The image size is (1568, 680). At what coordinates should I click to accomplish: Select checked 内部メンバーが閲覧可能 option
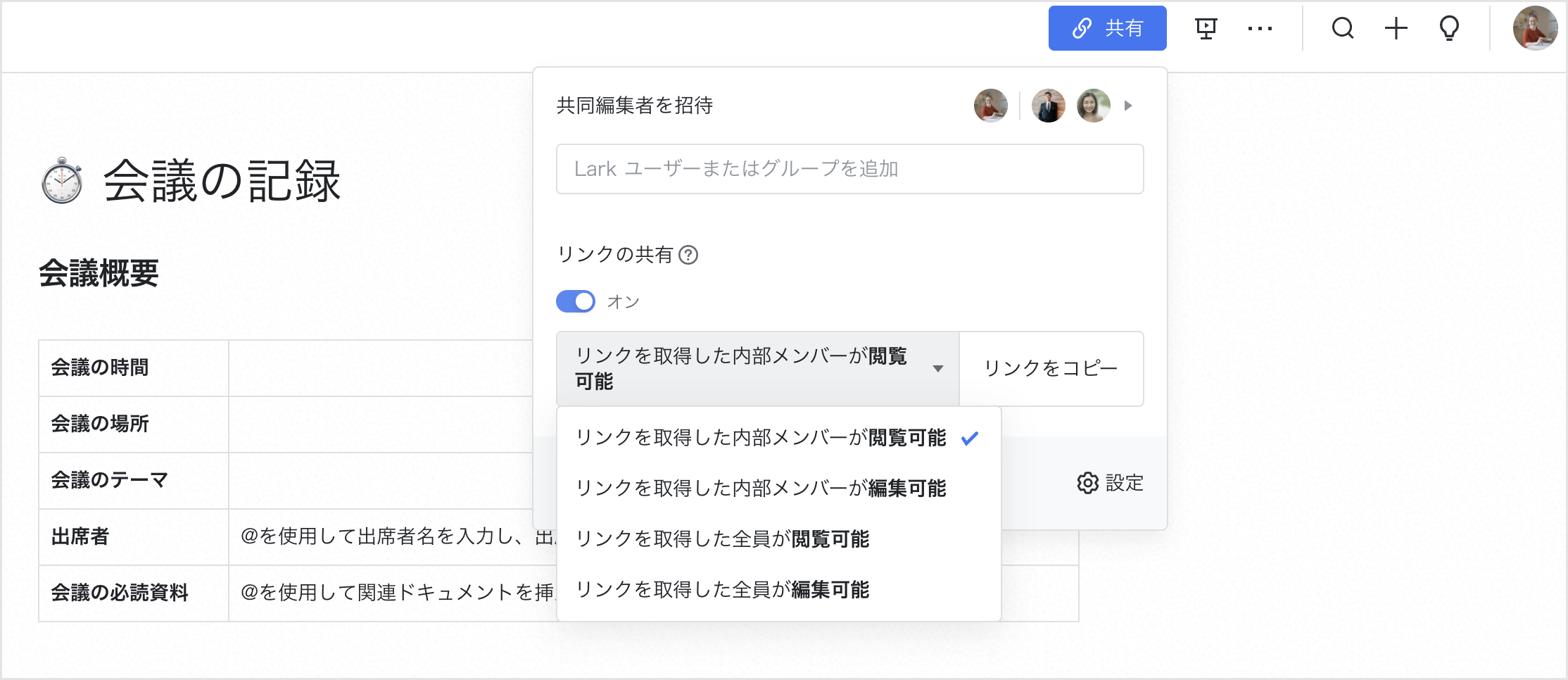[760, 437]
